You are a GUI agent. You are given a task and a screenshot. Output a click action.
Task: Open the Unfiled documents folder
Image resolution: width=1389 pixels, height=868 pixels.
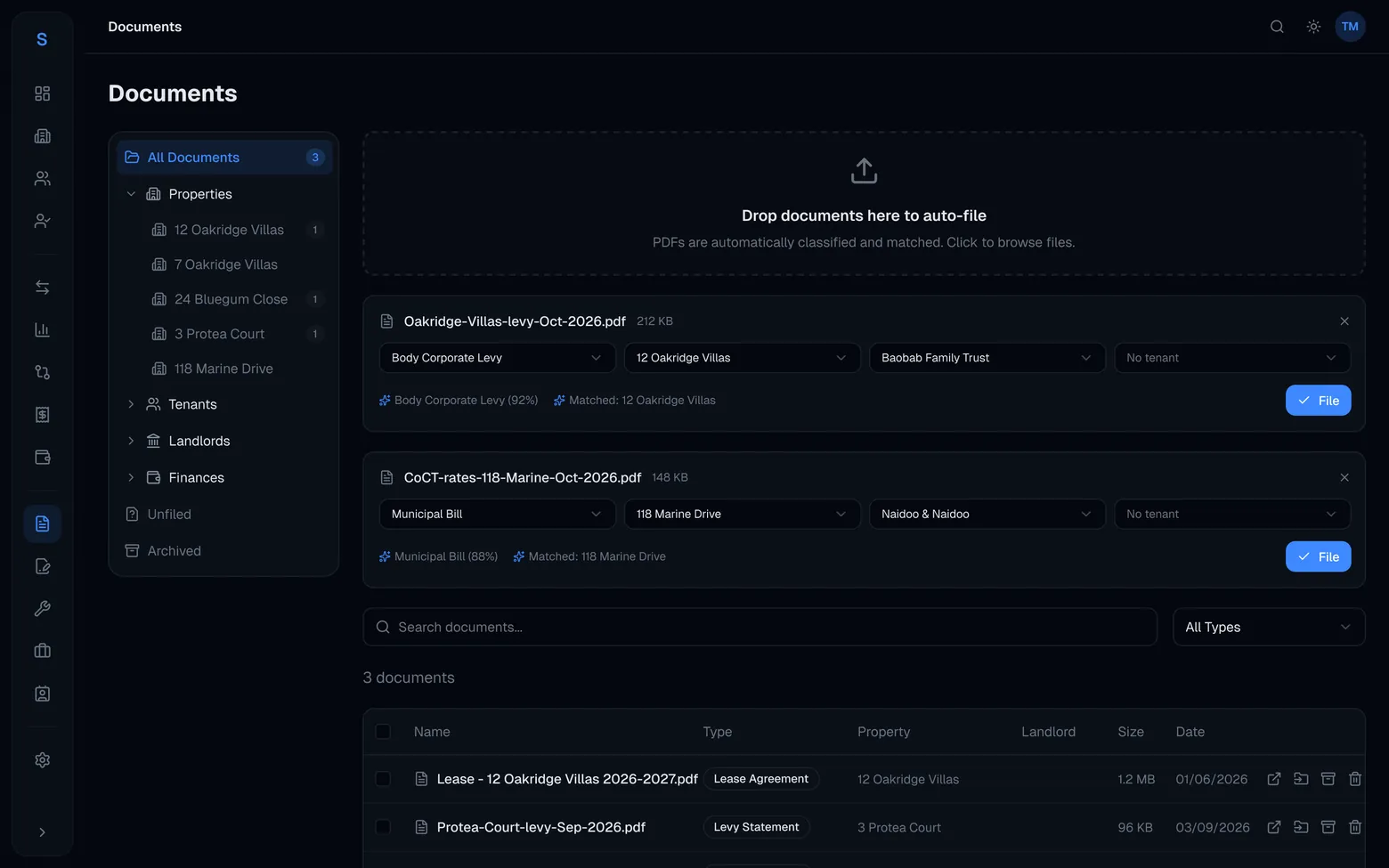[x=224, y=515]
